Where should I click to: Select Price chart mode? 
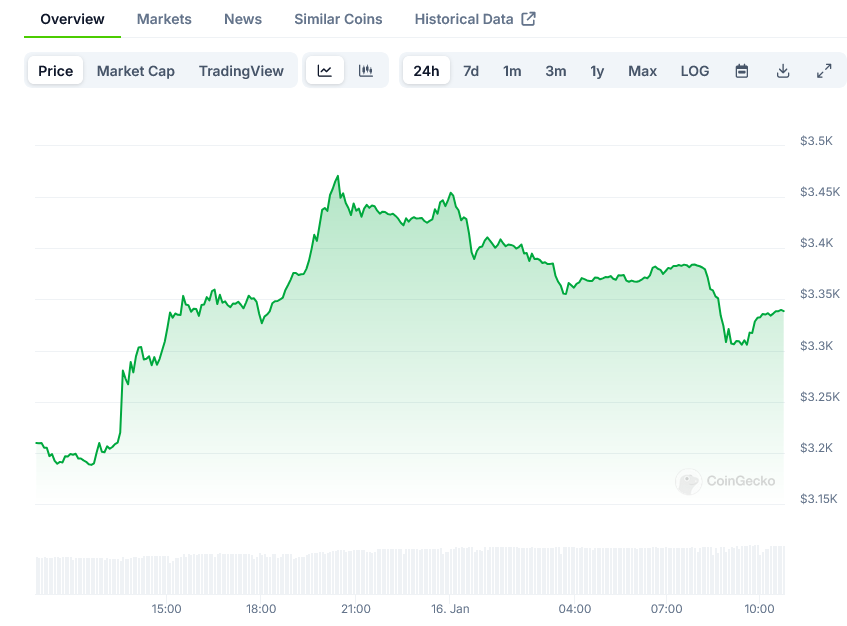pos(56,71)
